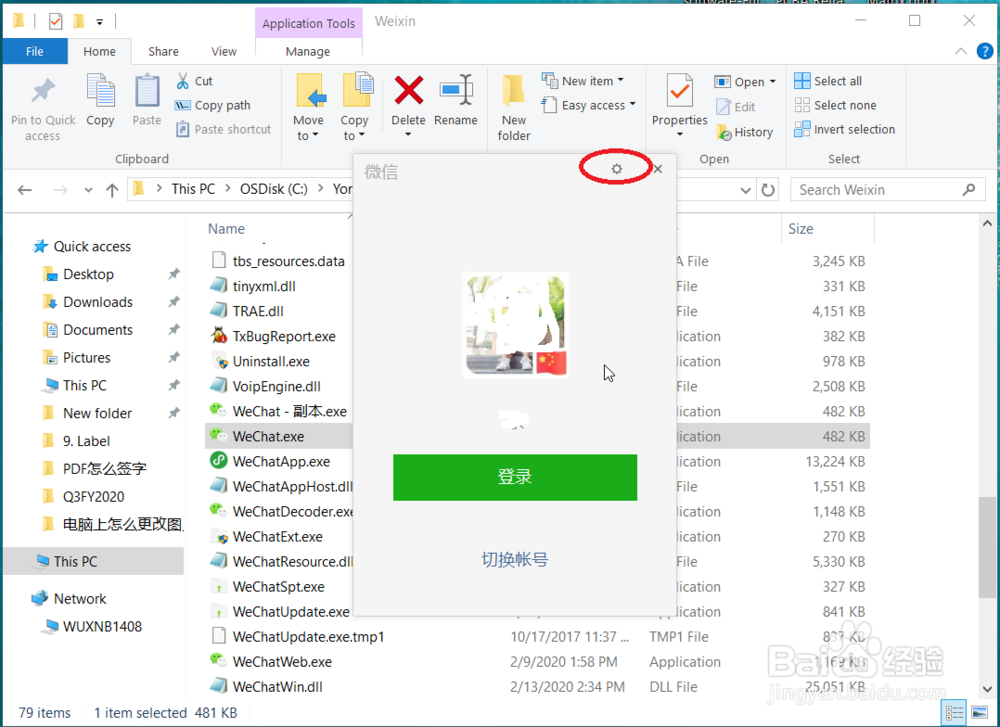Click Paste shortcut in ribbon
The image size is (1000, 727).
(224, 129)
